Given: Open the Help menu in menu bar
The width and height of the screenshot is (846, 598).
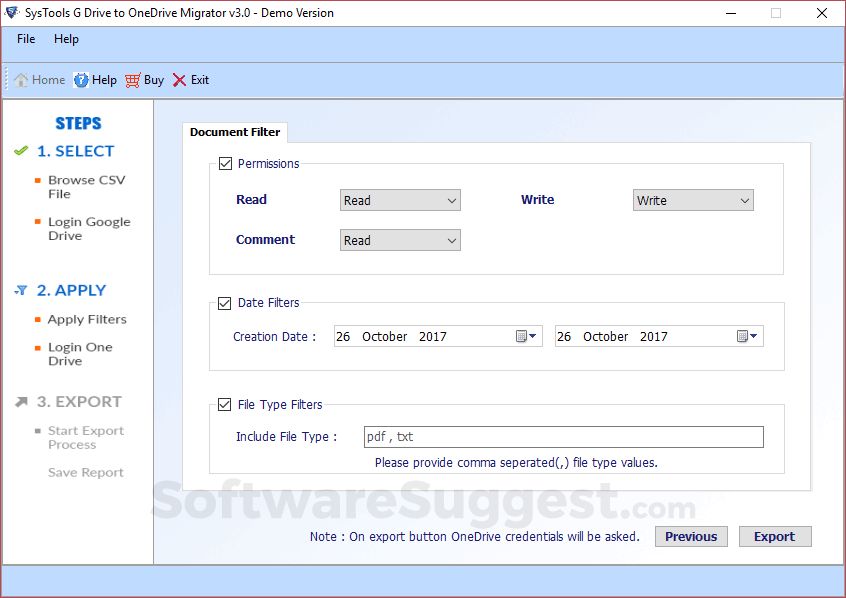Looking at the screenshot, I should pyautogui.click(x=66, y=39).
